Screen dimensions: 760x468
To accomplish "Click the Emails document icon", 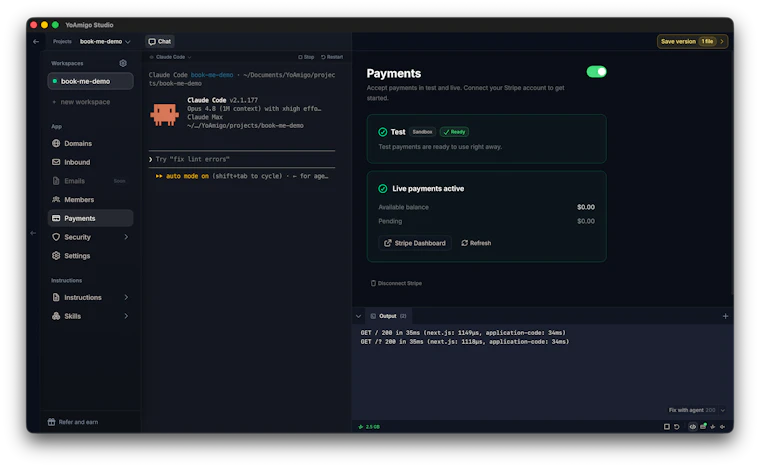I will click(x=56, y=181).
